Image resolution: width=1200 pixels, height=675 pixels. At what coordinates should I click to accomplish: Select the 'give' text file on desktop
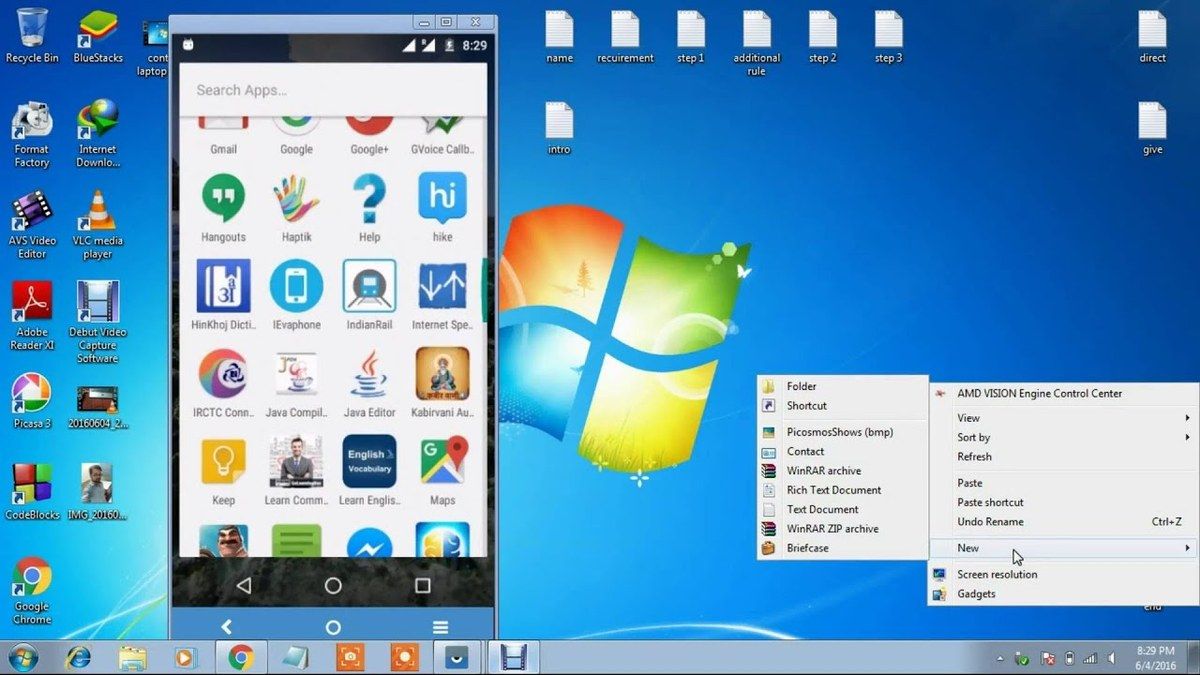1152,129
